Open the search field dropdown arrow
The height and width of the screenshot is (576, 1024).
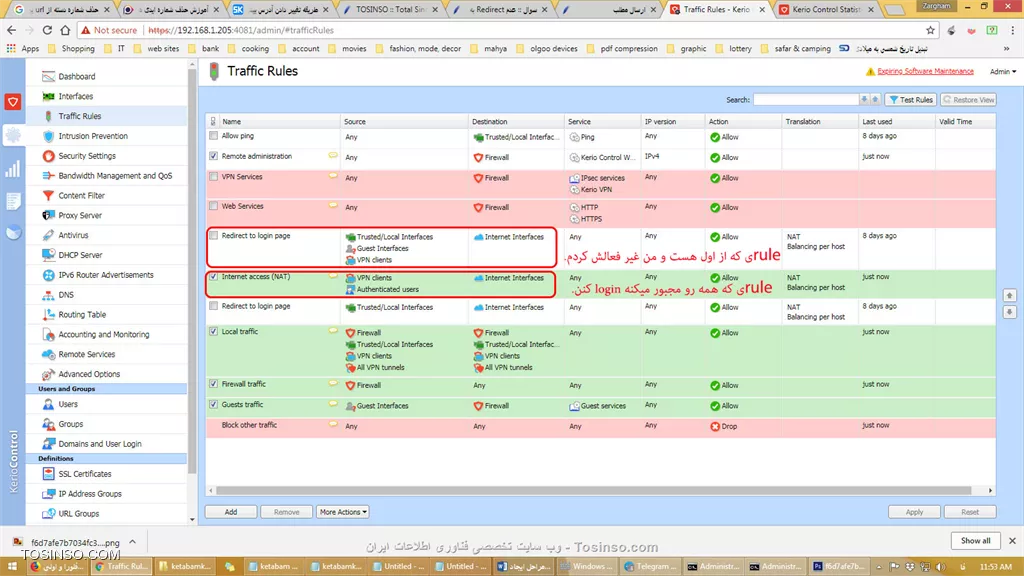tap(866, 100)
